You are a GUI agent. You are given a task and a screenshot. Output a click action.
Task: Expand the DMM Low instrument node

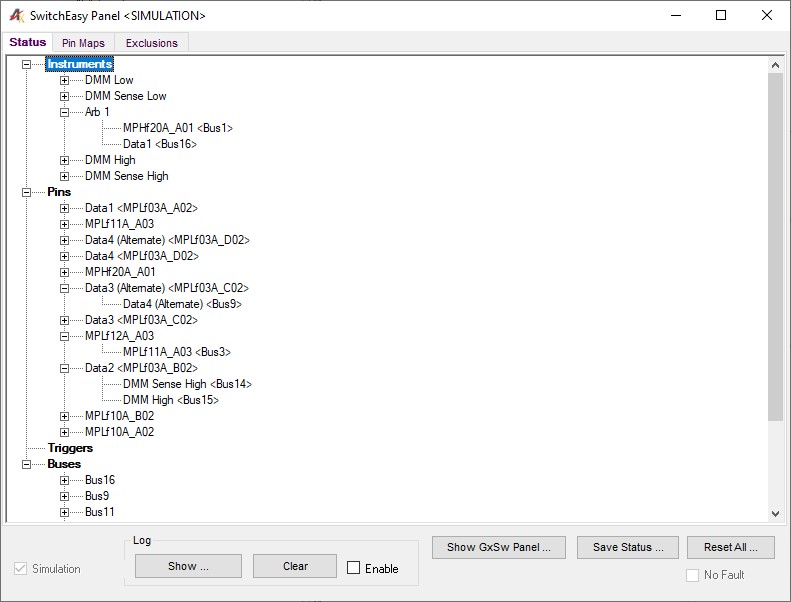tap(65, 80)
